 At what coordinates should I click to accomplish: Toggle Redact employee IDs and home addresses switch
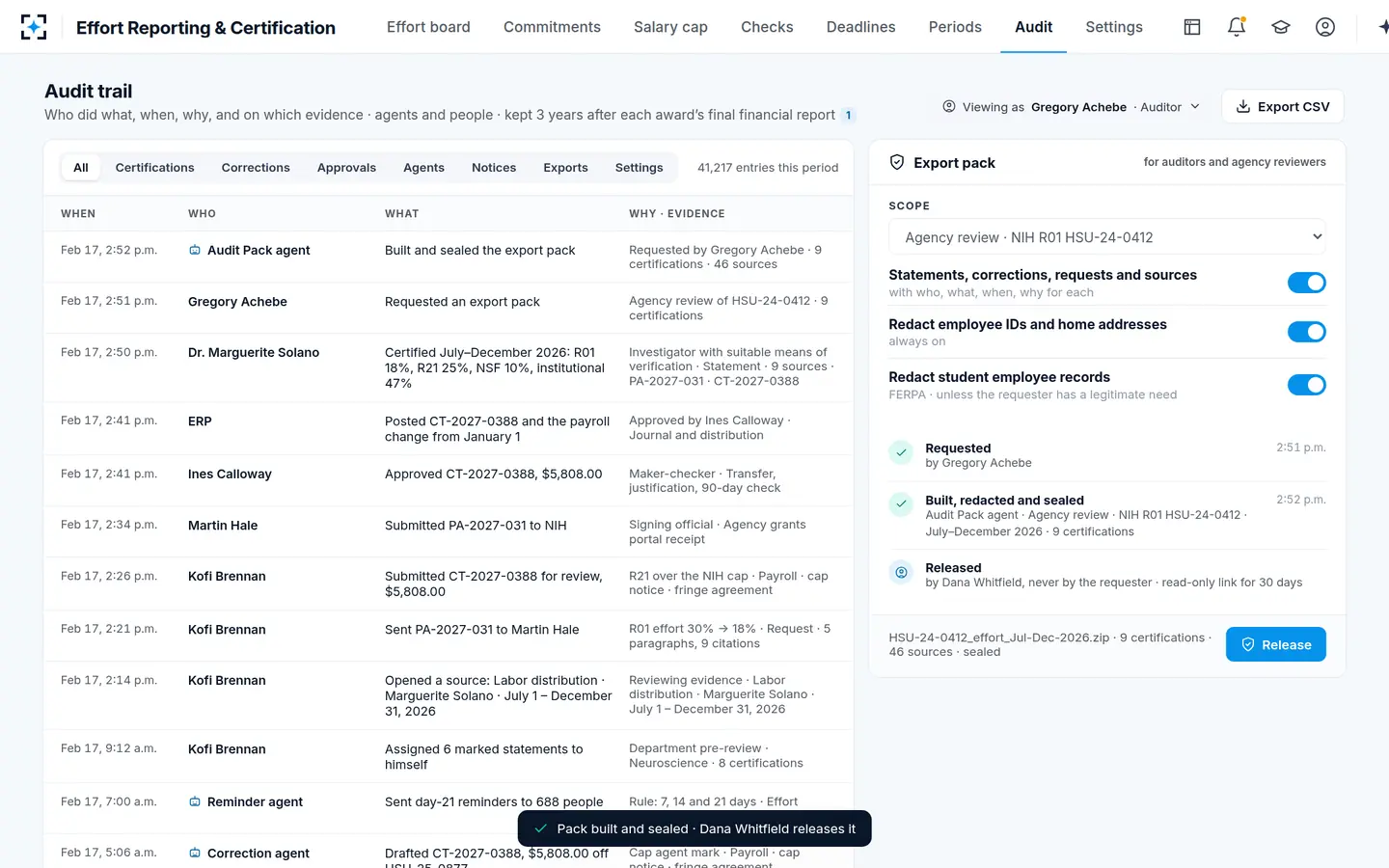1307,332
